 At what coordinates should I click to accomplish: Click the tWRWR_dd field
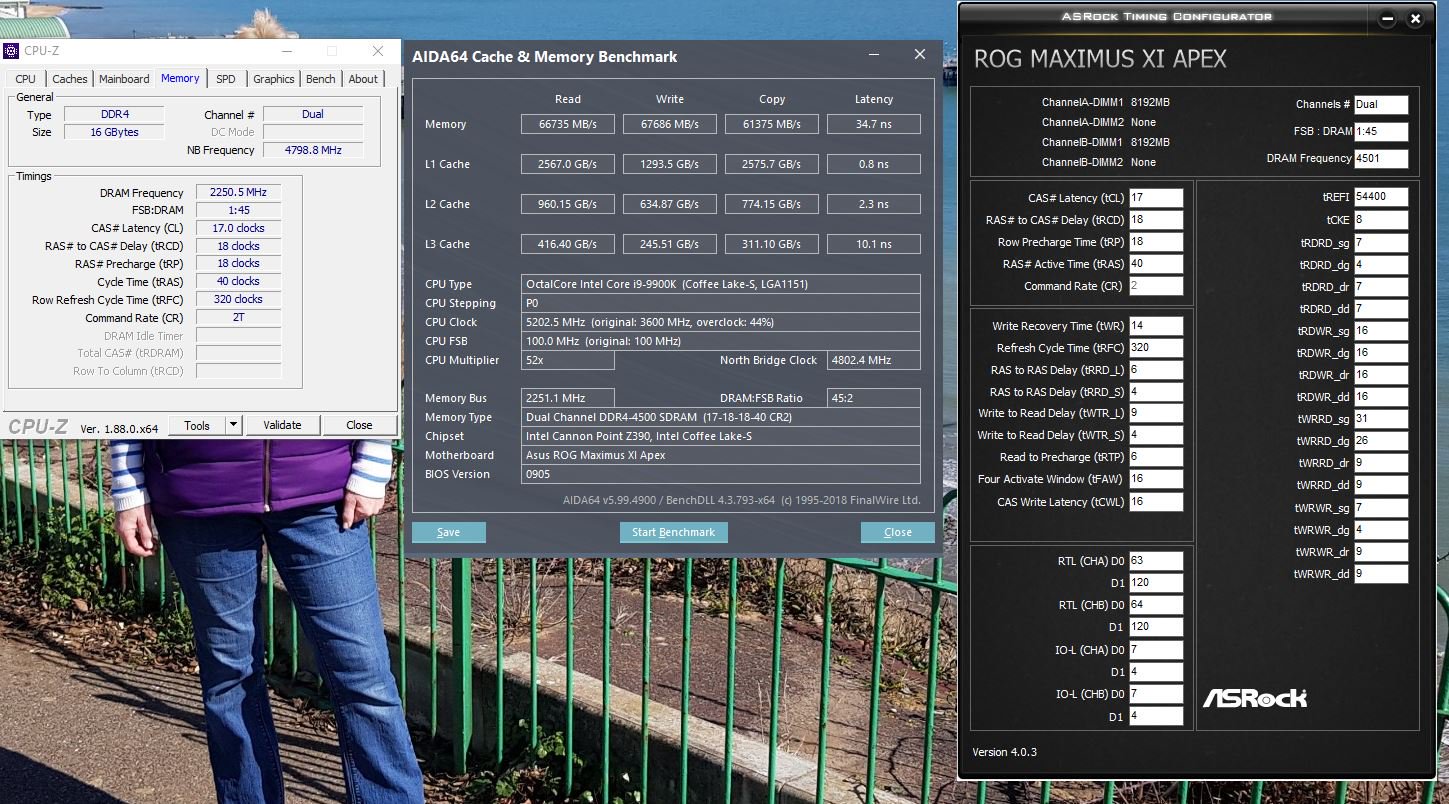[x=1381, y=574]
